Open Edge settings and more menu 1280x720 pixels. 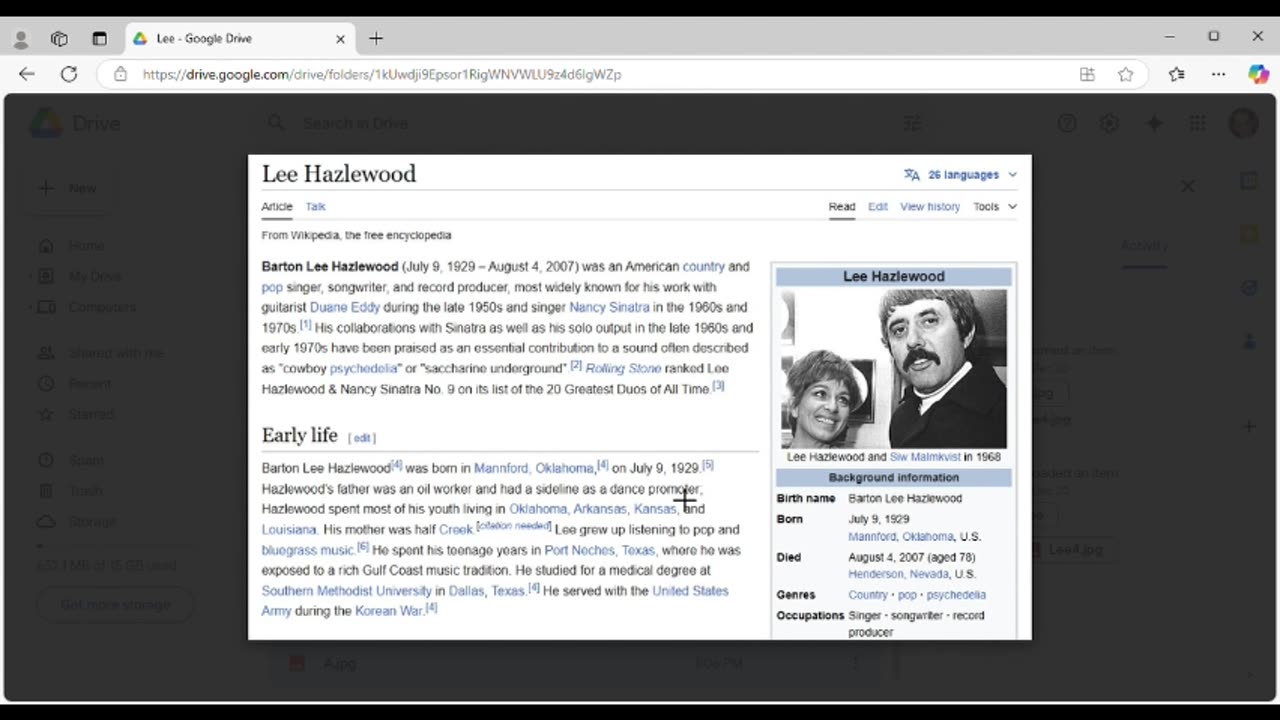point(1218,74)
